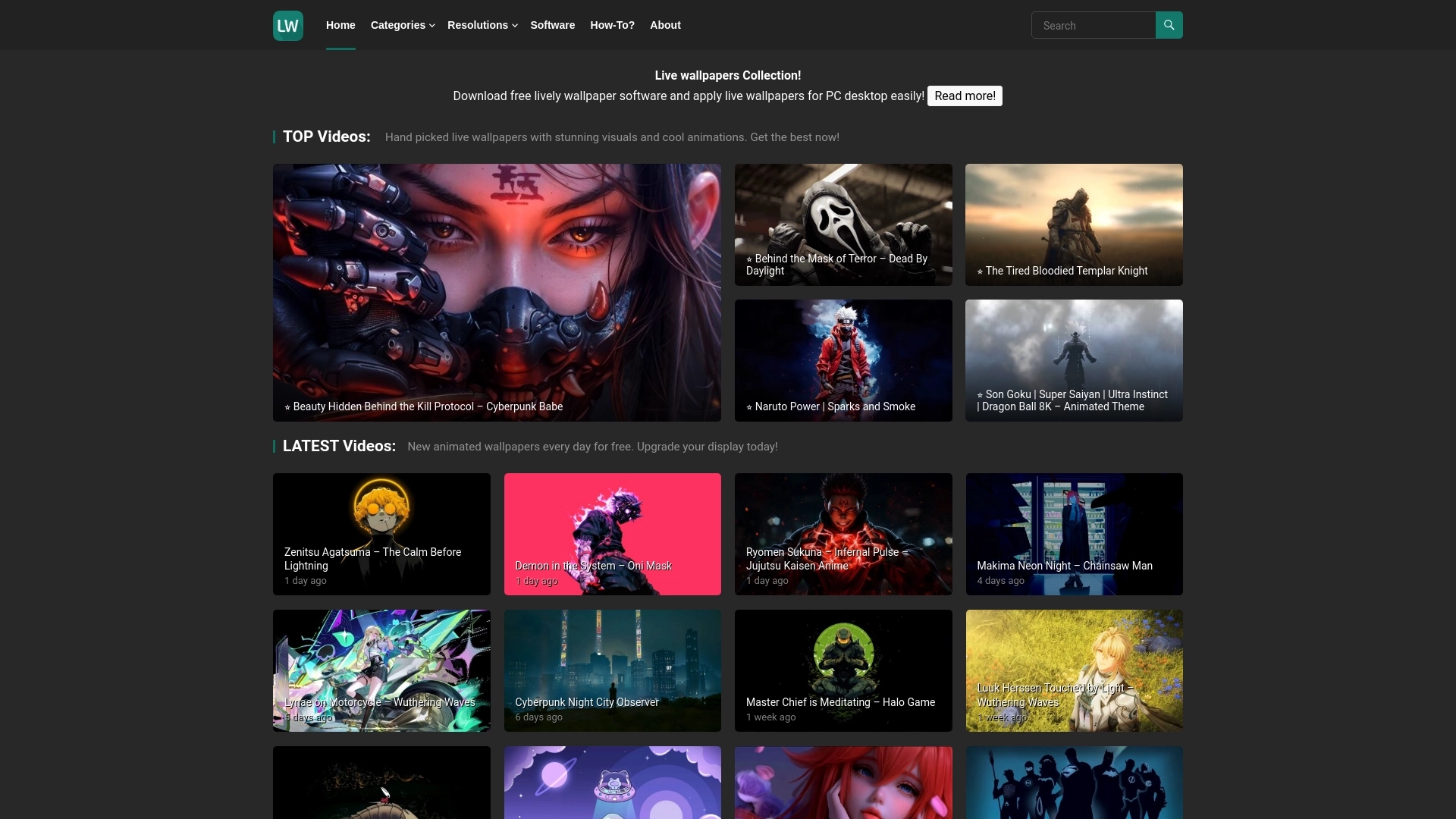Click the search magnifier button

(1169, 25)
